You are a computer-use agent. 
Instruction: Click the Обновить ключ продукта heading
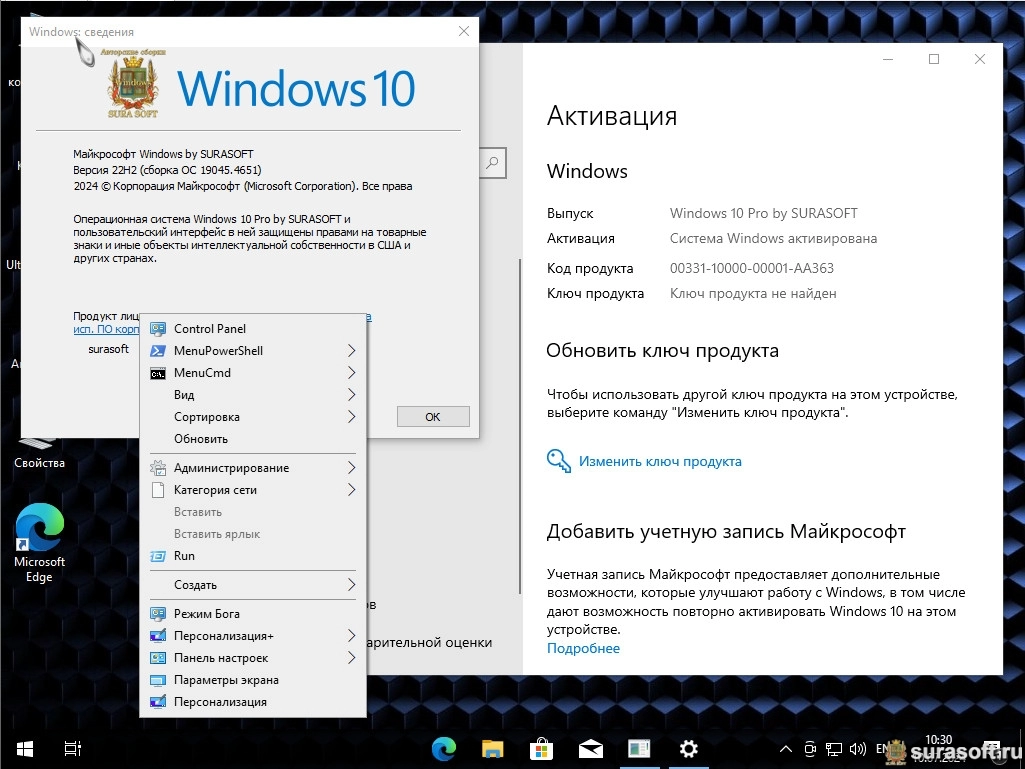coord(662,350)
